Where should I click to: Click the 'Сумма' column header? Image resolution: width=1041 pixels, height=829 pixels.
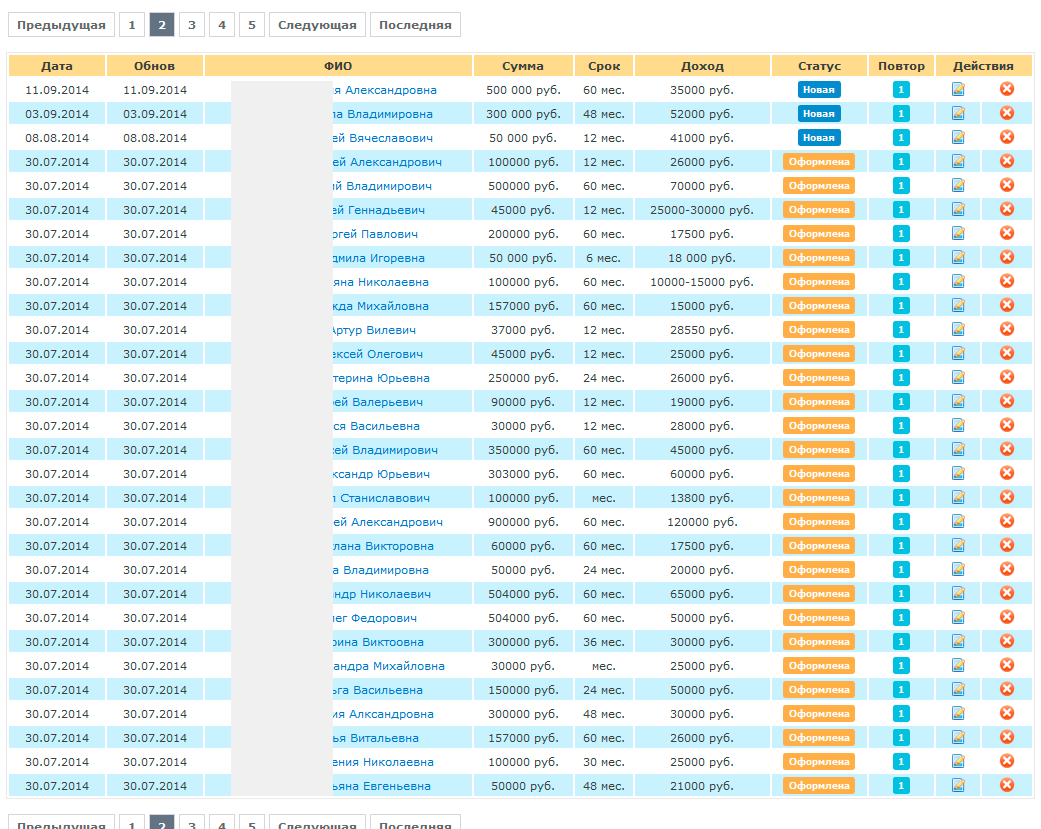[x=523, y=66]
